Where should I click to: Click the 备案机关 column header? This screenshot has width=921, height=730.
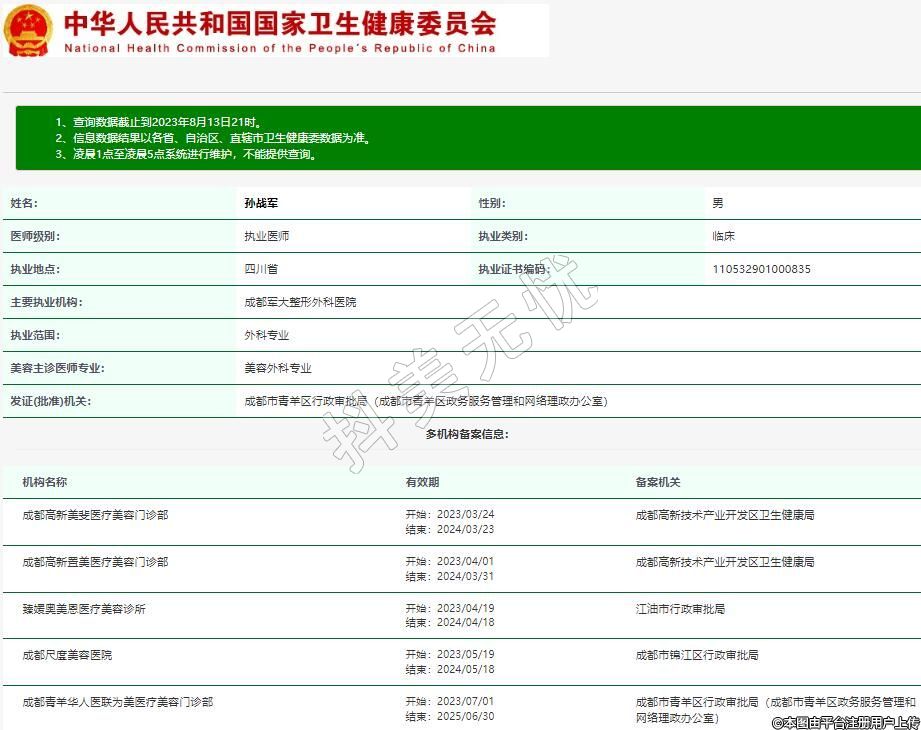point(658,482)
